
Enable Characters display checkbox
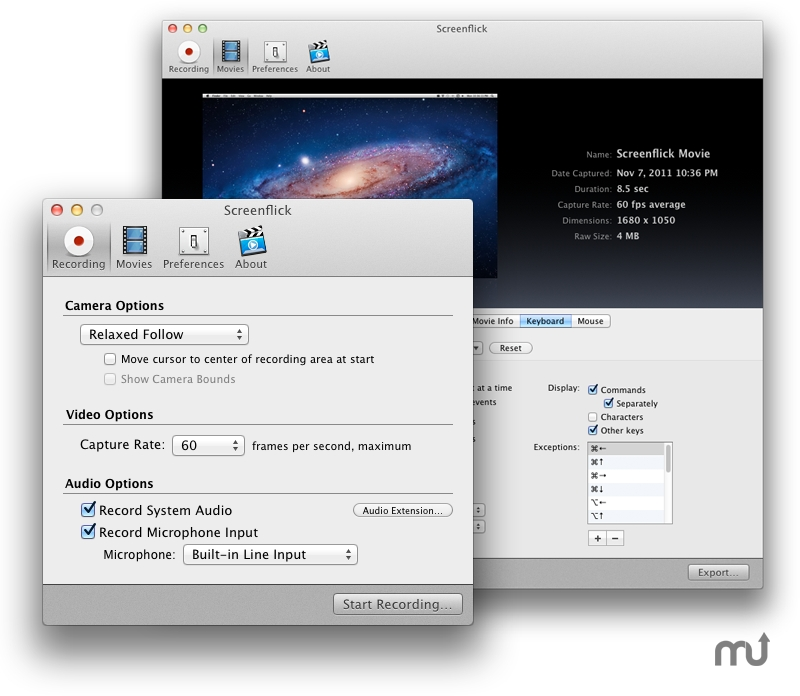[592, 417]
